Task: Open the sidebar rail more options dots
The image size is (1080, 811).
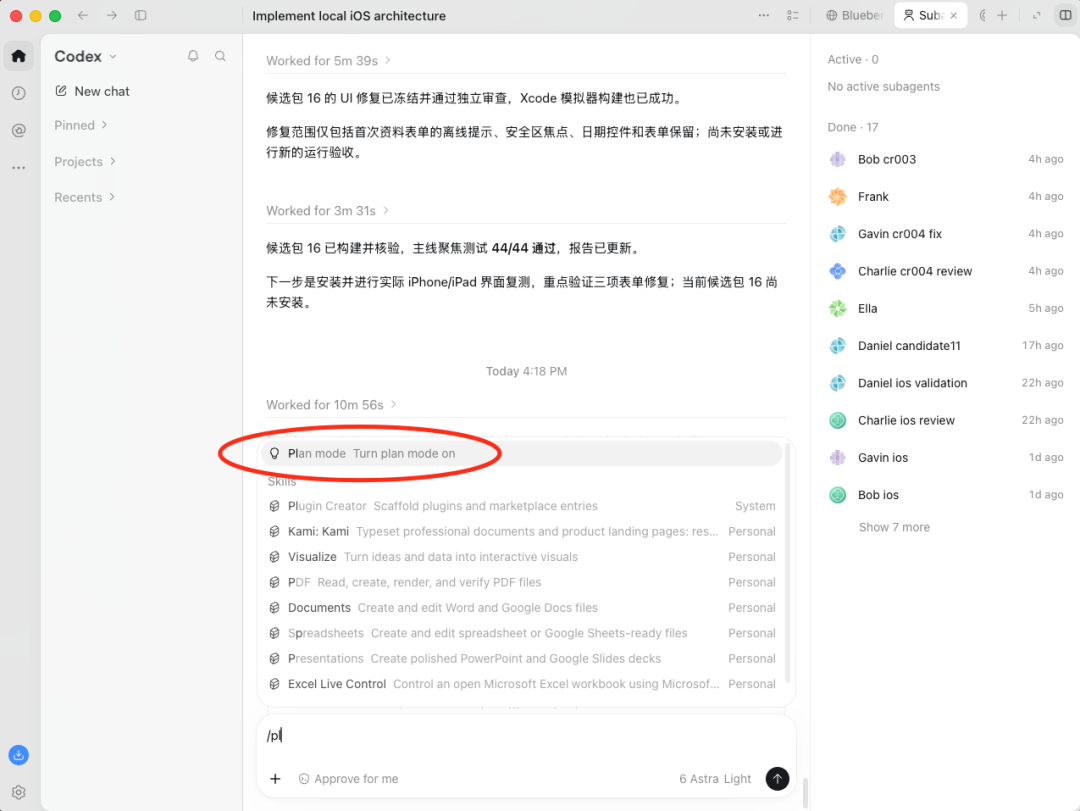Action: pos(19,167)
